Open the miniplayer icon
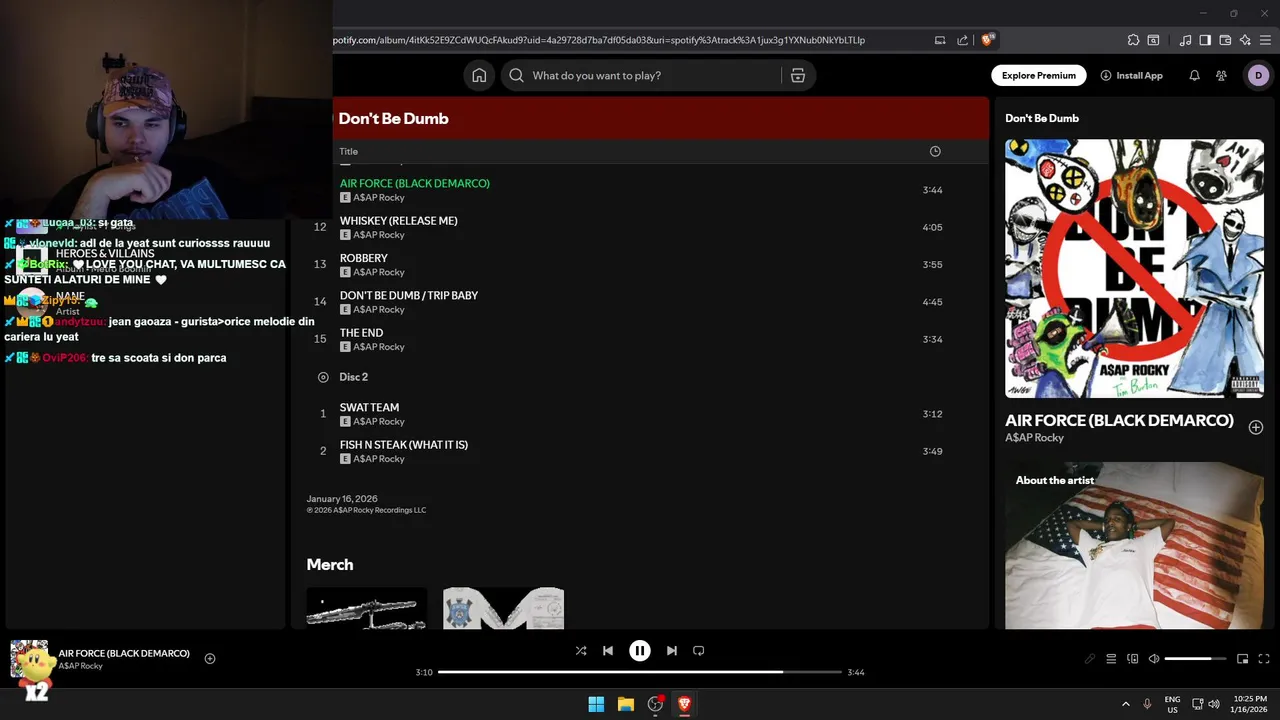The image size is (1280, 720). (x=1243, y=659)
